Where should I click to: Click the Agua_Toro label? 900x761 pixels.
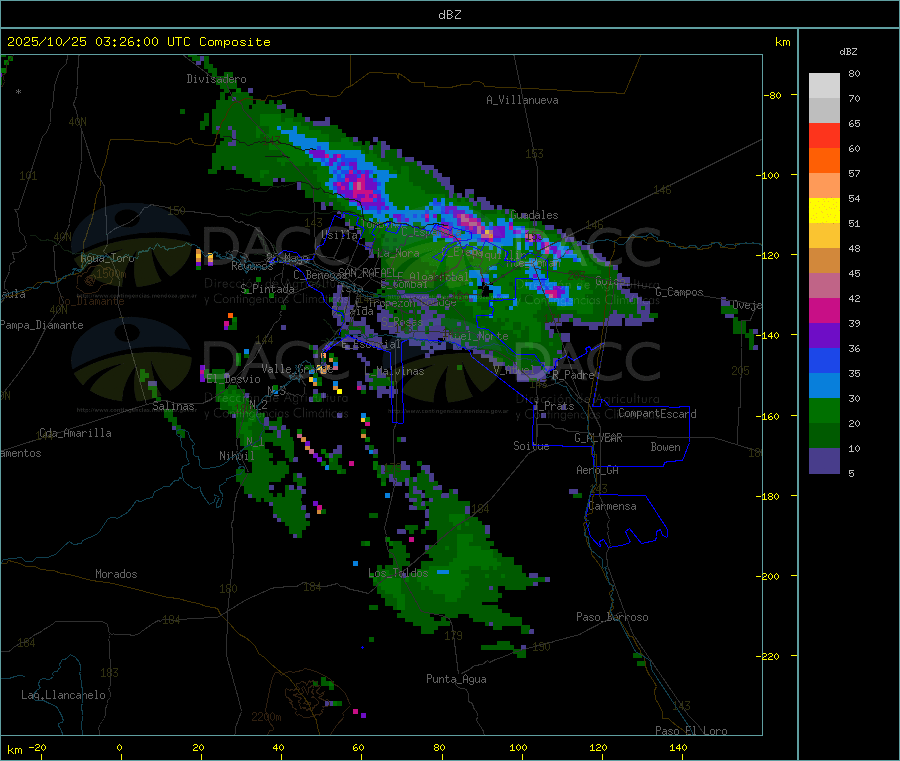(107, 258)
